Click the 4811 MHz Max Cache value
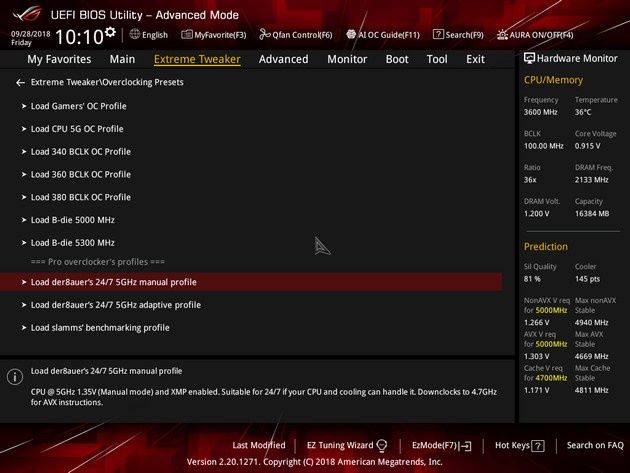 click(591, 390)
